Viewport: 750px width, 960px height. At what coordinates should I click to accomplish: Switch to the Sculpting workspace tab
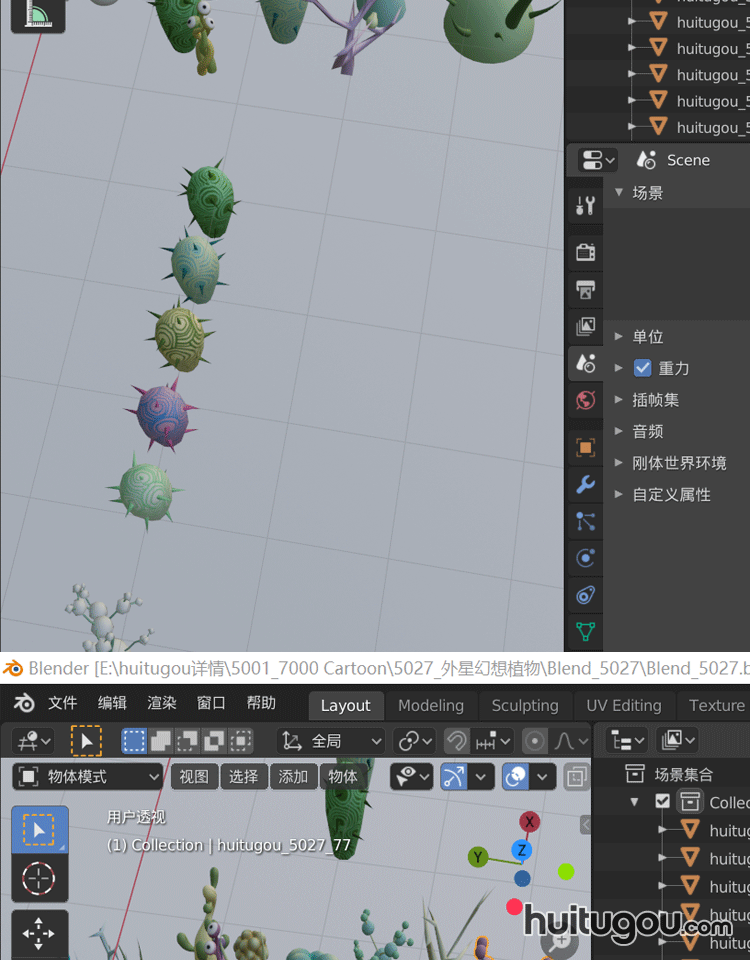525,706
